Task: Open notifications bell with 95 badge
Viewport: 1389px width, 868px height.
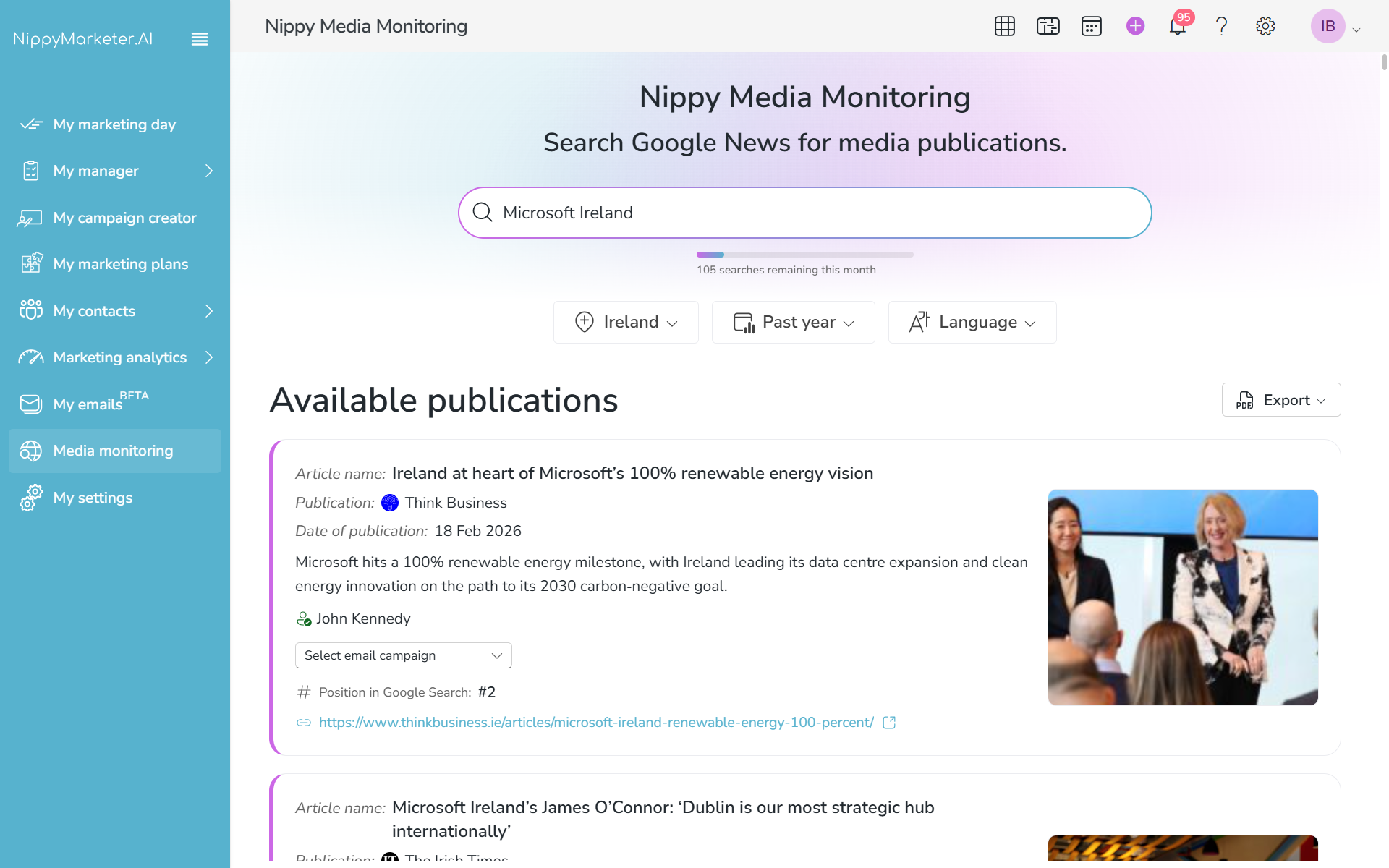Action: tap(1178, 26)
